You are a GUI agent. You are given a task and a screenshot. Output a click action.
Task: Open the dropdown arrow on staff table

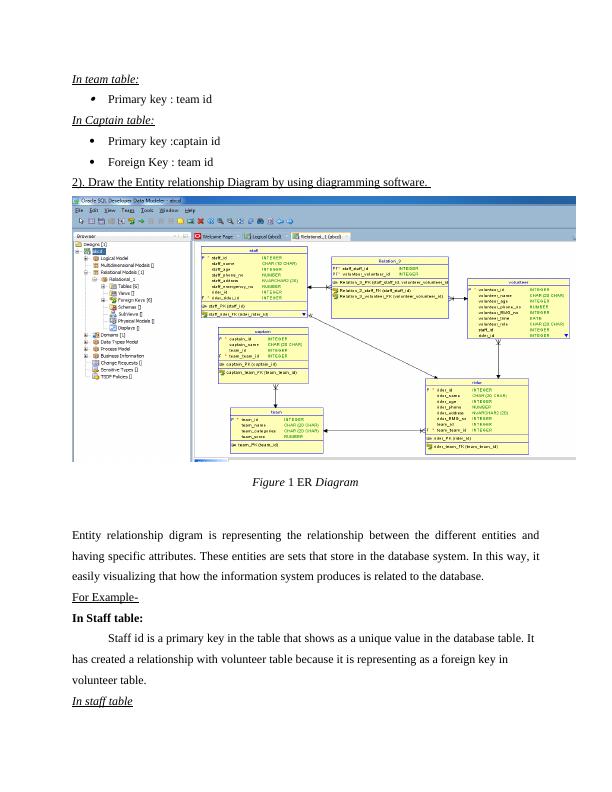(x=302, y=313)
